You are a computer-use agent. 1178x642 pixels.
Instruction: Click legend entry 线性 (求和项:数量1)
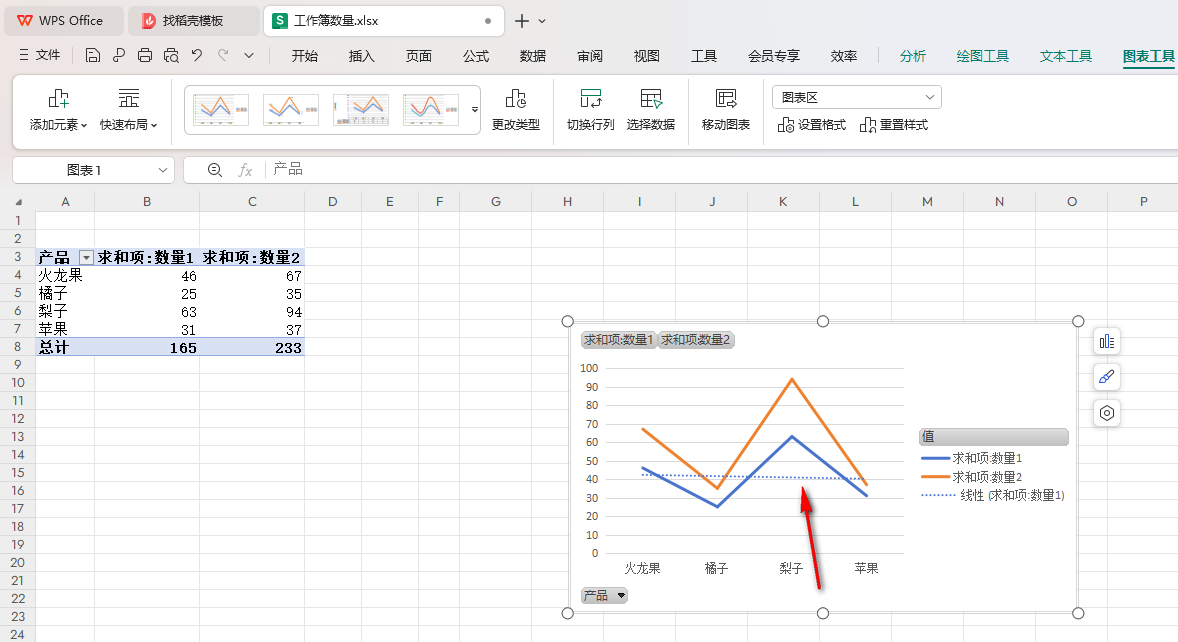992,496
